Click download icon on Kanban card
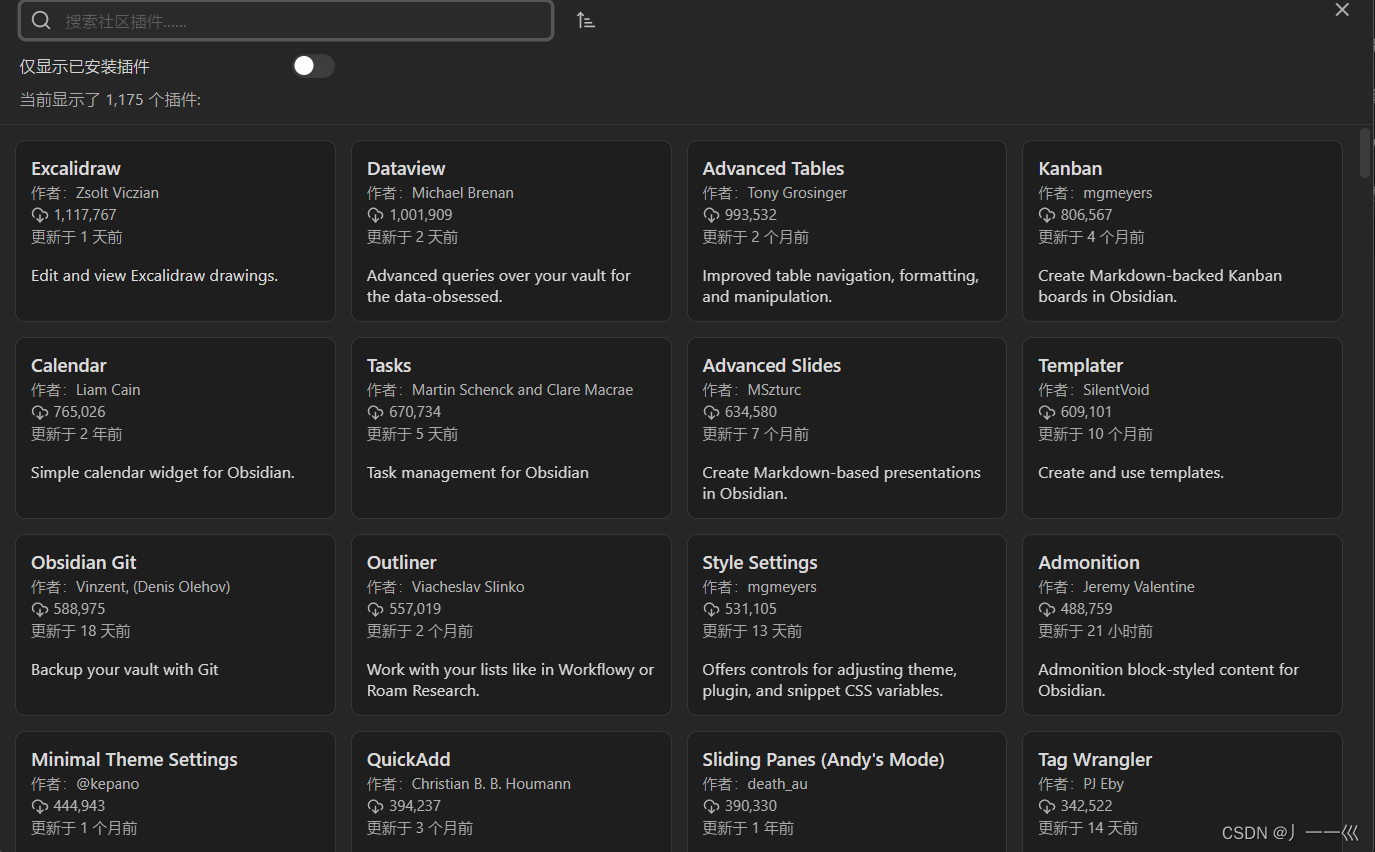1375x852 pixels. pyautogui.click(x=1047, y=215)
